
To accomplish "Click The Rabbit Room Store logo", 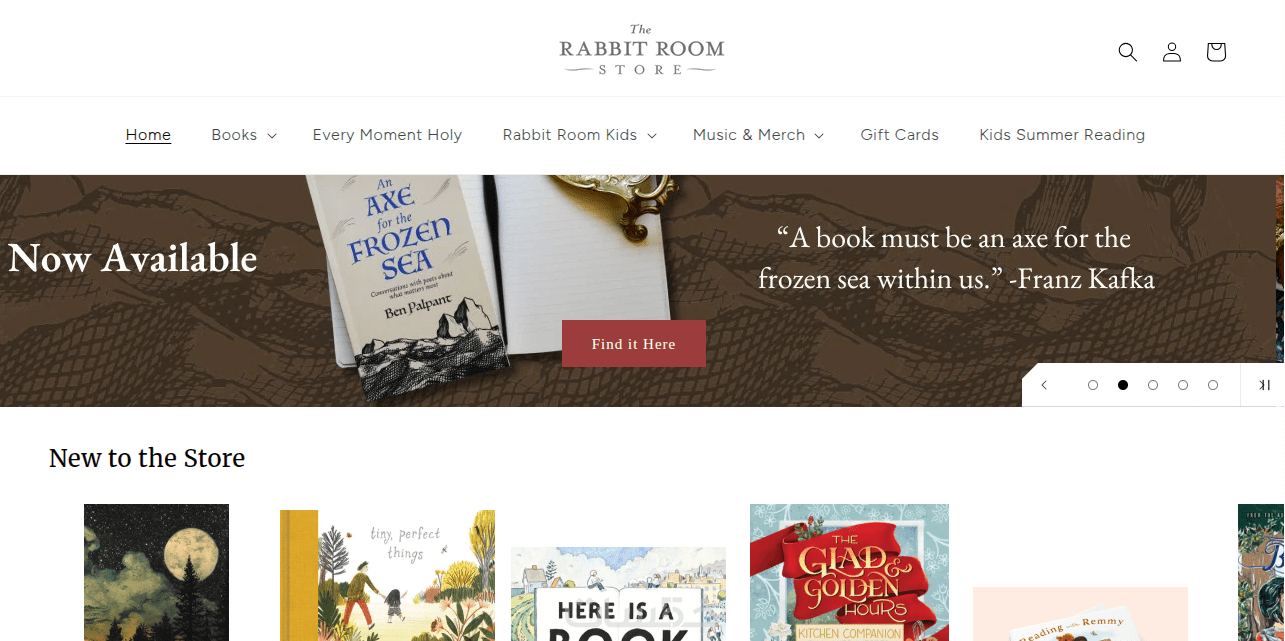I will coord(642,50).
